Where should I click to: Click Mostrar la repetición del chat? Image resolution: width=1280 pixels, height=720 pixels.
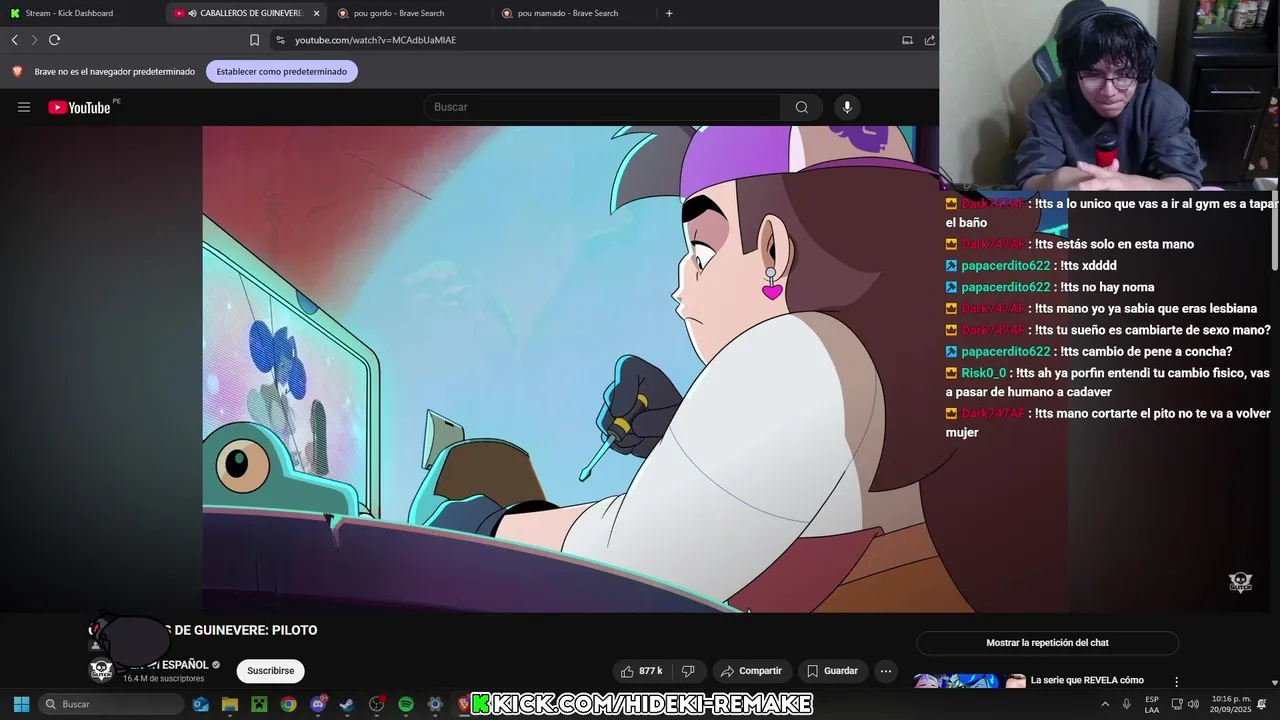click(1047, 643)
